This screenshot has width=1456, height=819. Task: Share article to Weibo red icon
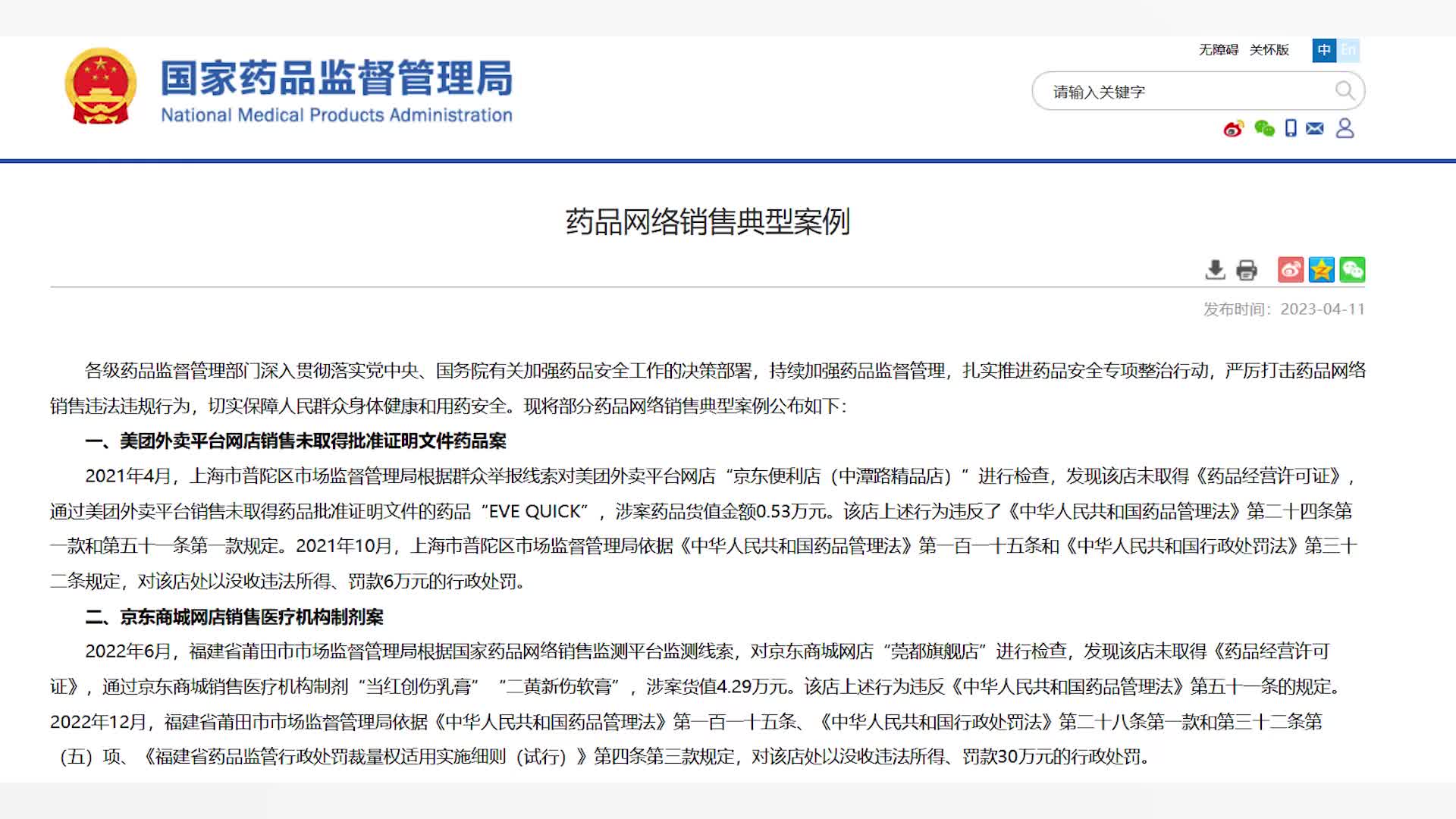pos(1291,270)
